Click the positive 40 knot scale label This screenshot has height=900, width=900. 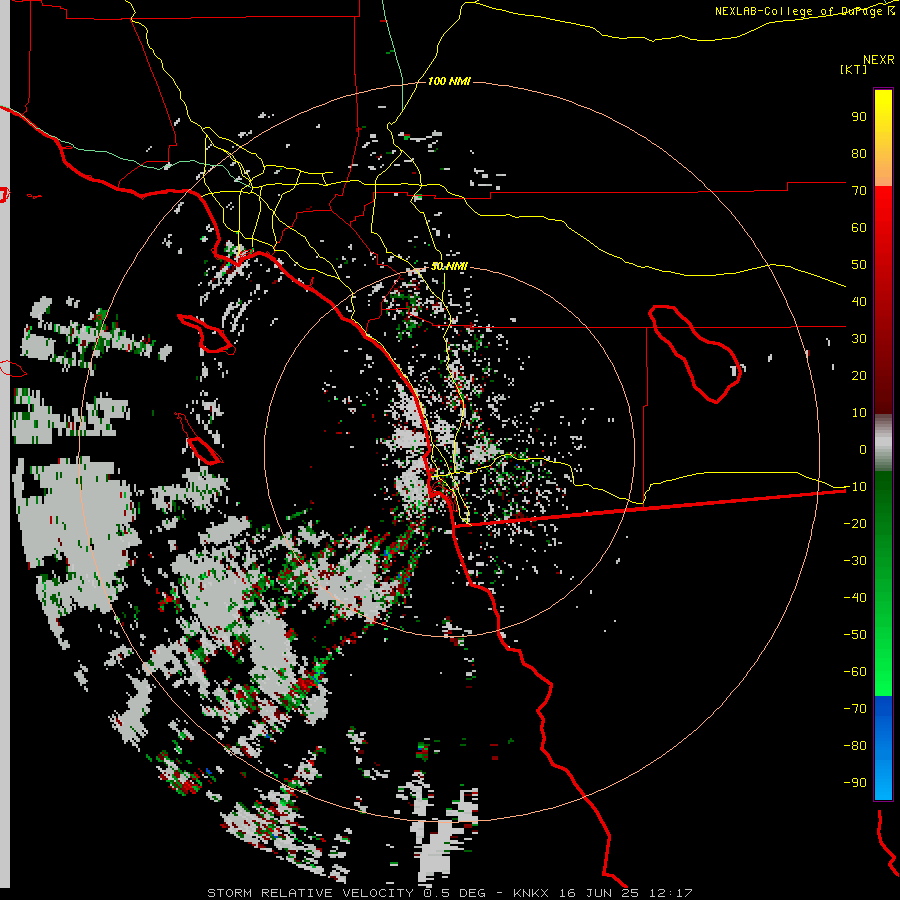pos(859,301)
